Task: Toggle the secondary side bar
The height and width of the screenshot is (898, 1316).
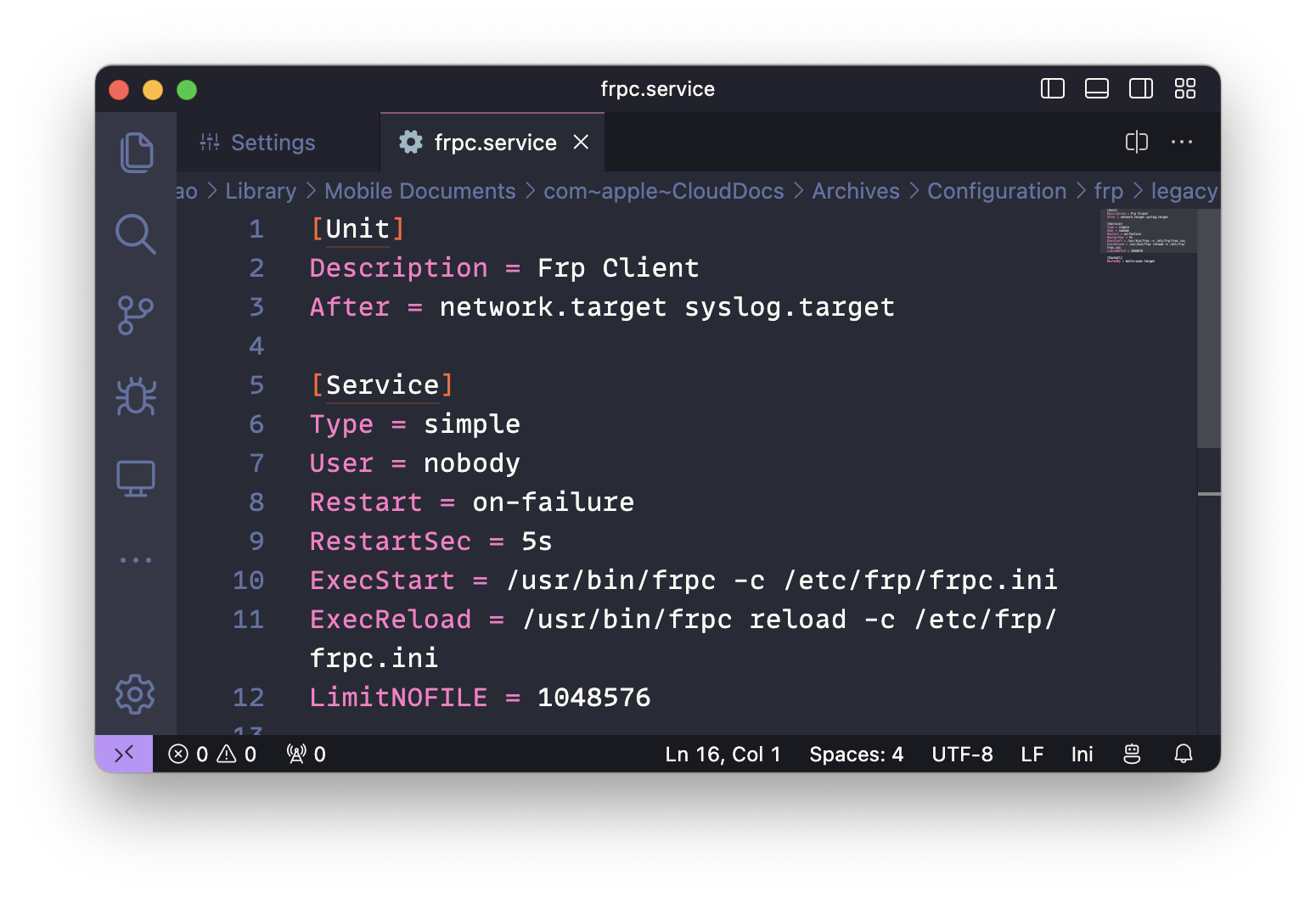Action: 1140,89
